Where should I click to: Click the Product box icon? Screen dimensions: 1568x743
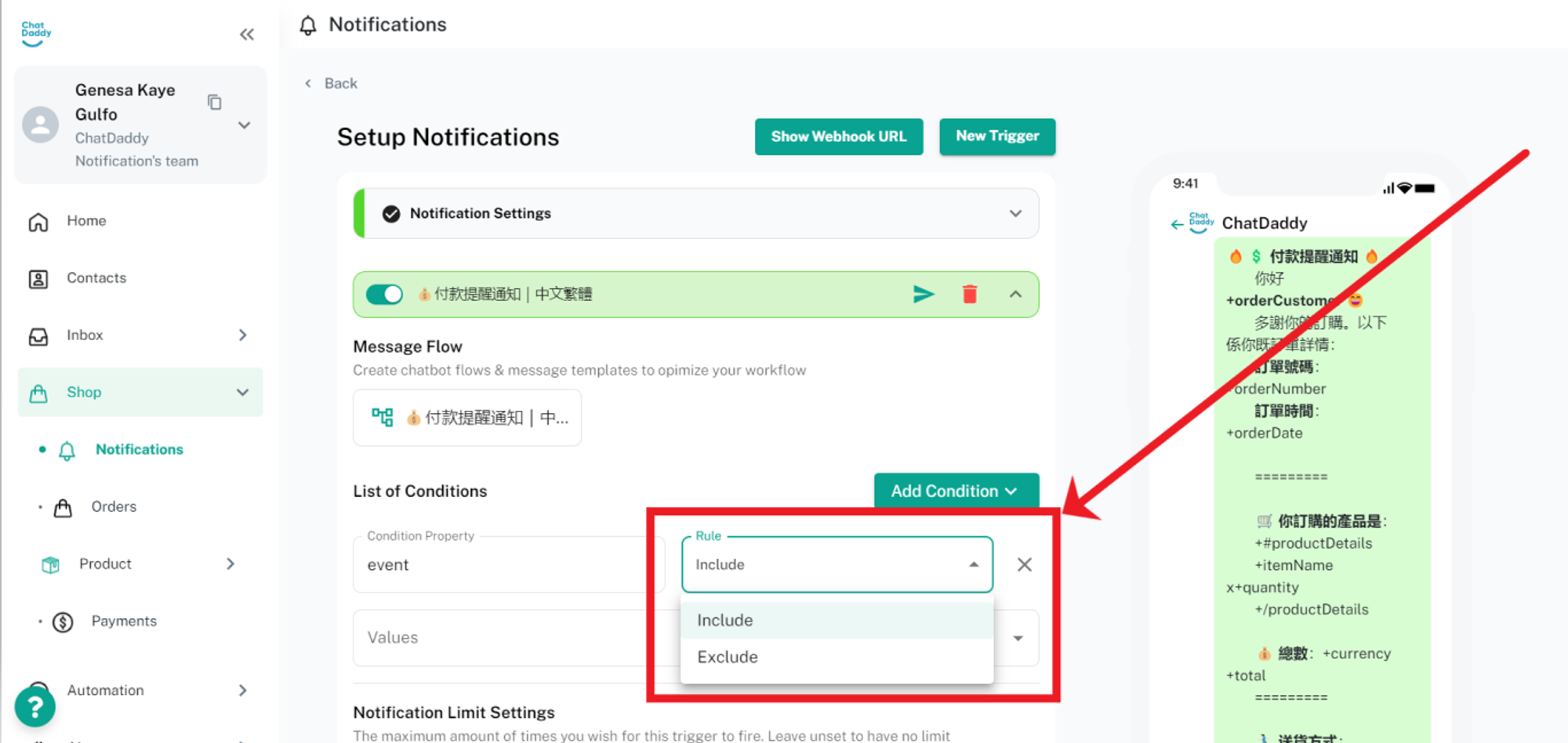coord(50,565)
